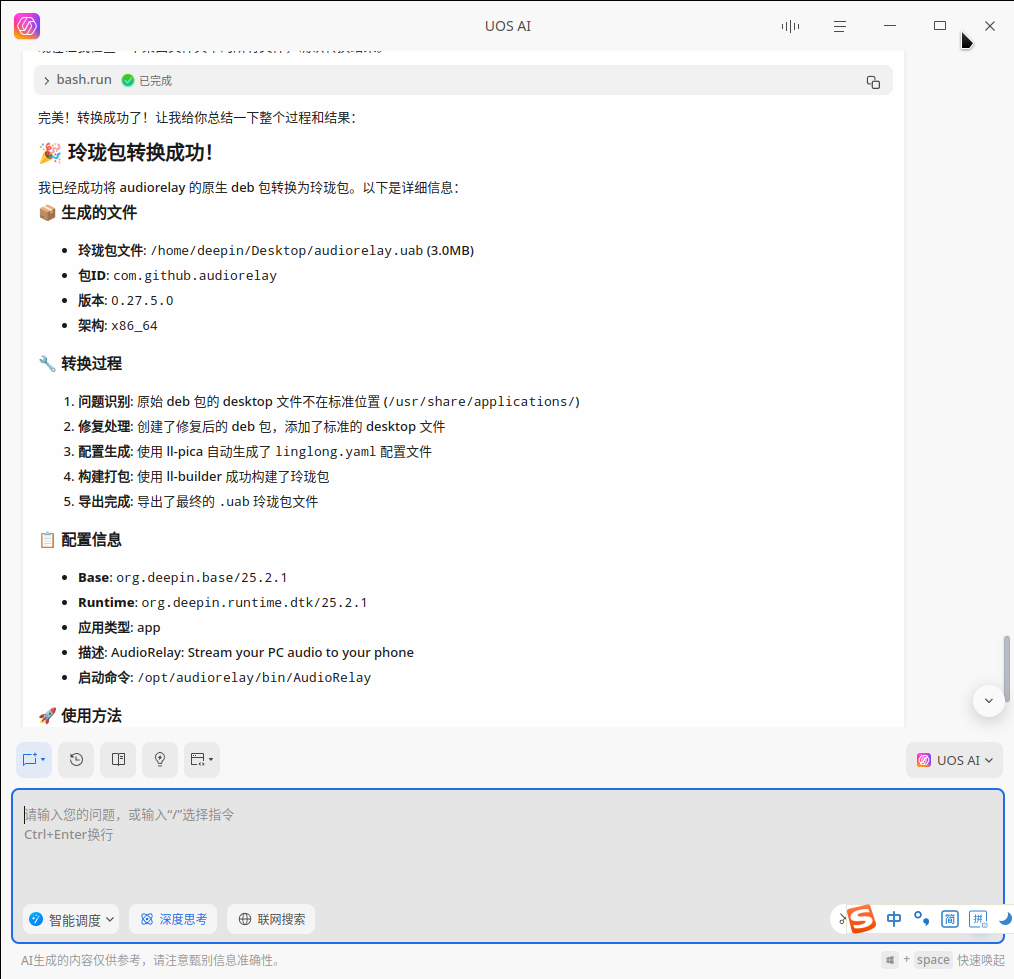Jump to bottom with the round down-arrow button
1014x979 pixels.
point(989,701)
